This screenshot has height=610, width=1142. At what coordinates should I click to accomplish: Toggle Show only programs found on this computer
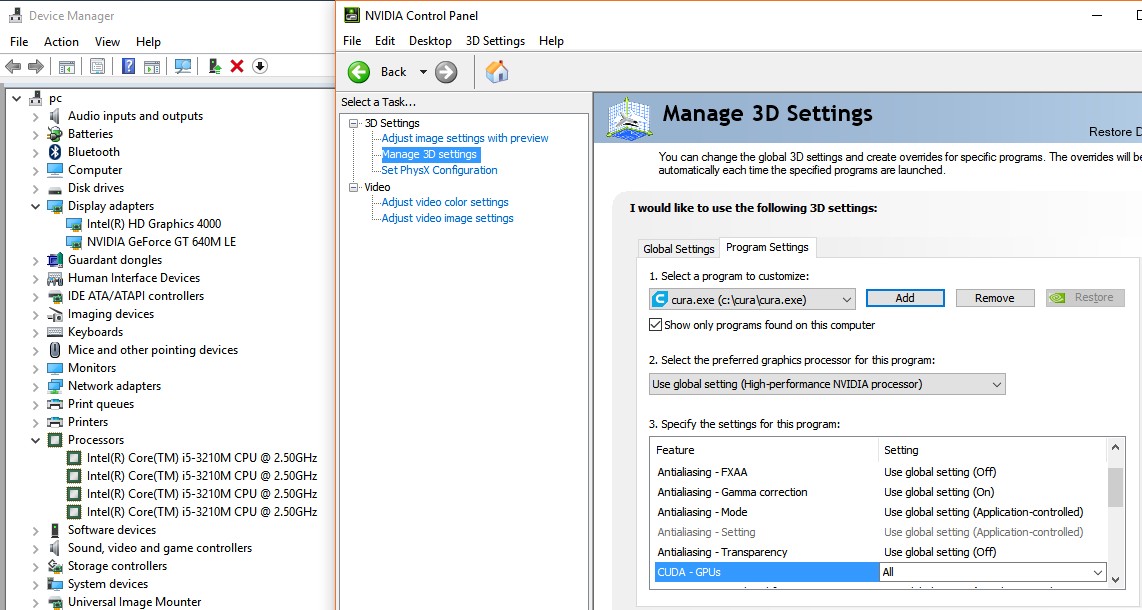coord(656,325)
